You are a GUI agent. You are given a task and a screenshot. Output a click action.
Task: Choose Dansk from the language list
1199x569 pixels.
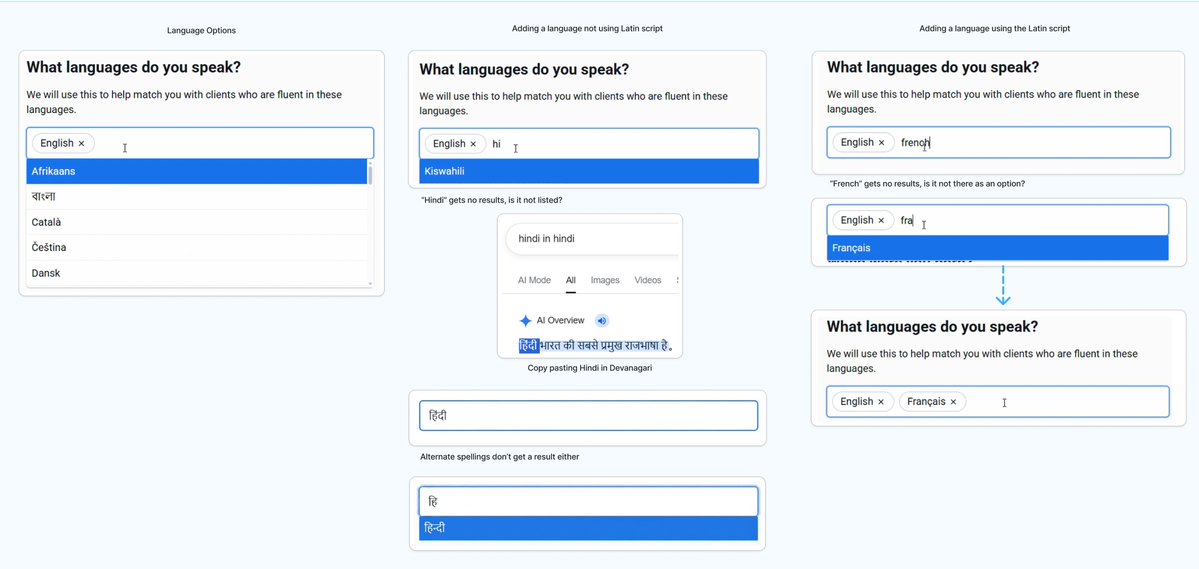(197, 272)
